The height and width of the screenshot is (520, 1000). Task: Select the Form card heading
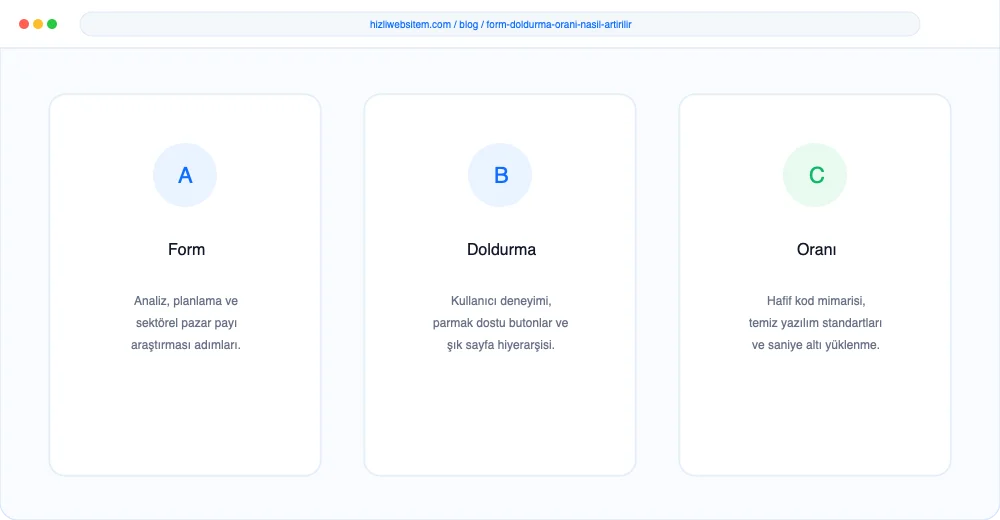pyautogui.click(x=186, y=249)
